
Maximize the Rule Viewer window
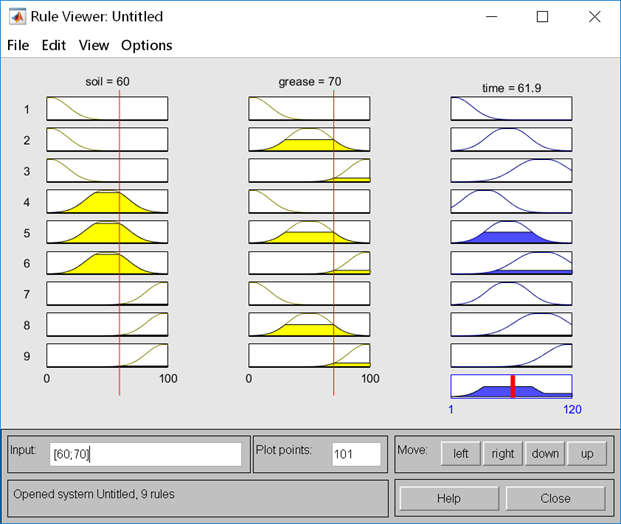(x=543, y=17)
